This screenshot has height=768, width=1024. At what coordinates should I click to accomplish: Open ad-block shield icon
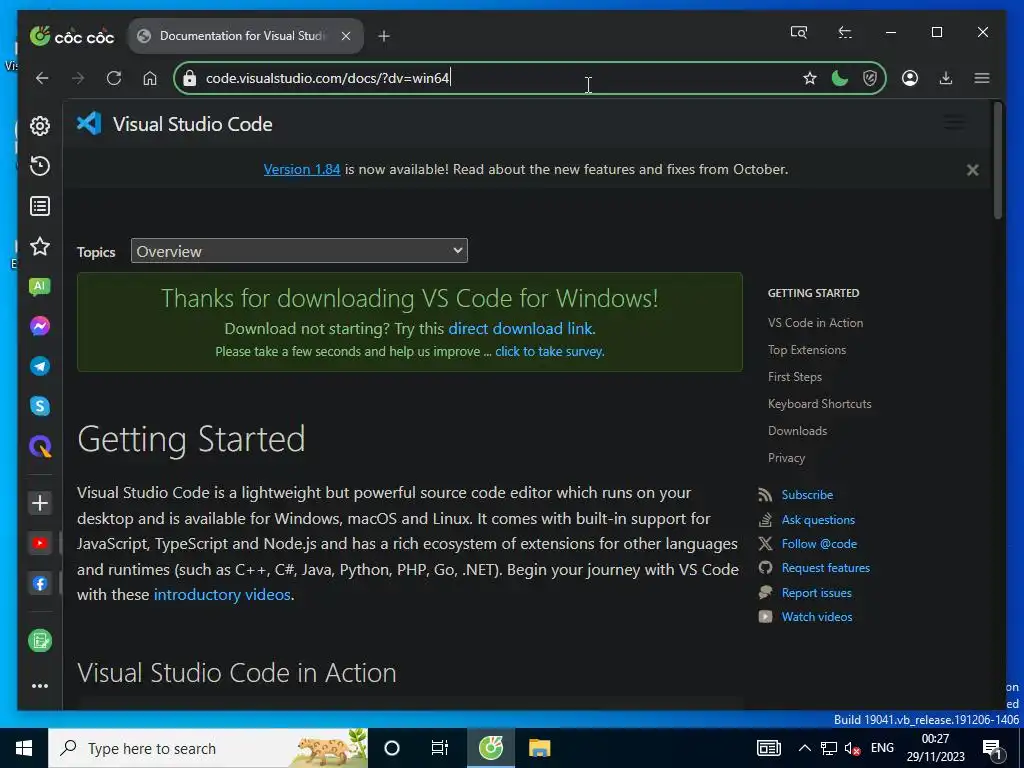(869, 78)
